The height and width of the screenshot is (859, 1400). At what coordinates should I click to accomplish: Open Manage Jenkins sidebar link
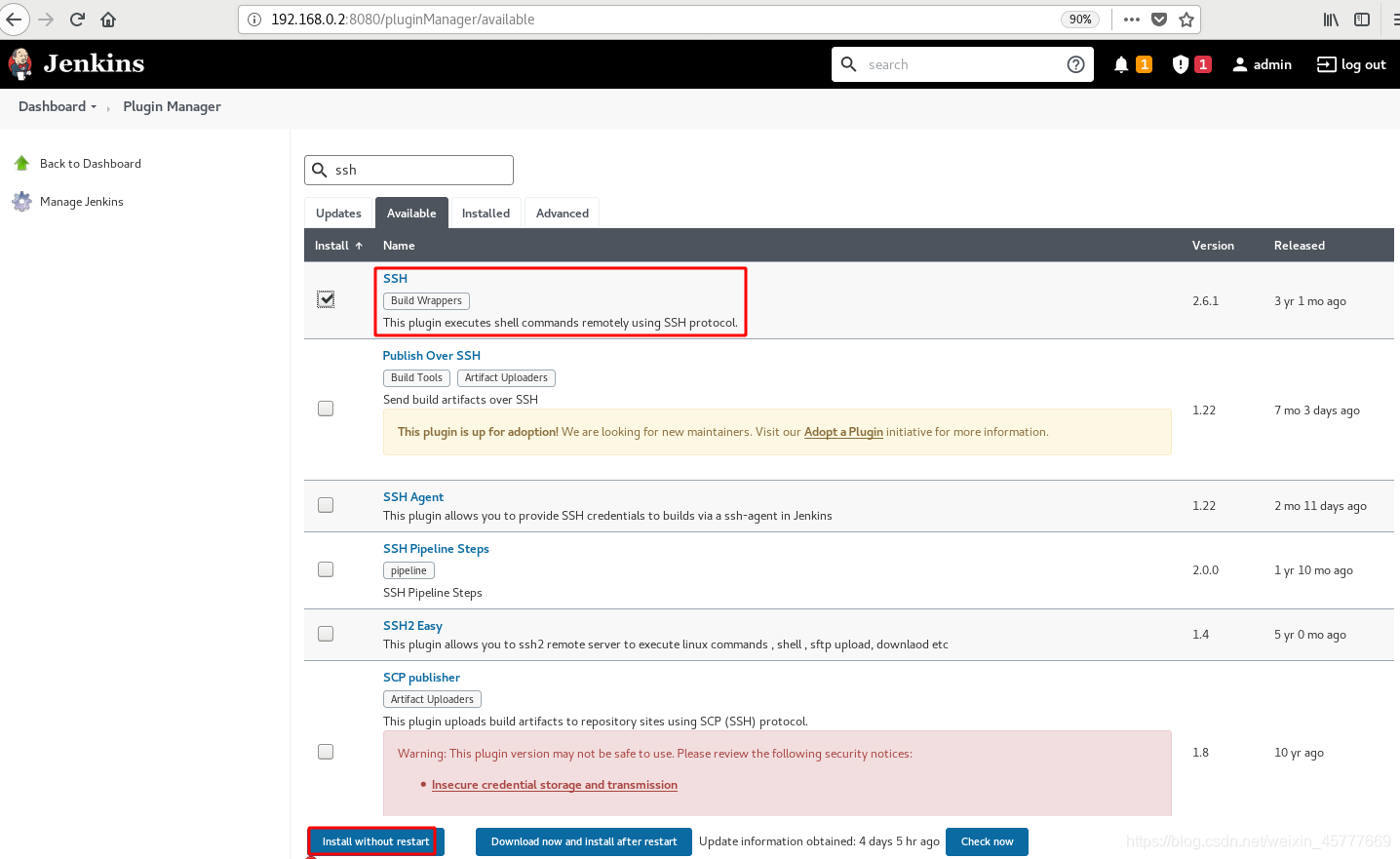[x=82, y=202]
